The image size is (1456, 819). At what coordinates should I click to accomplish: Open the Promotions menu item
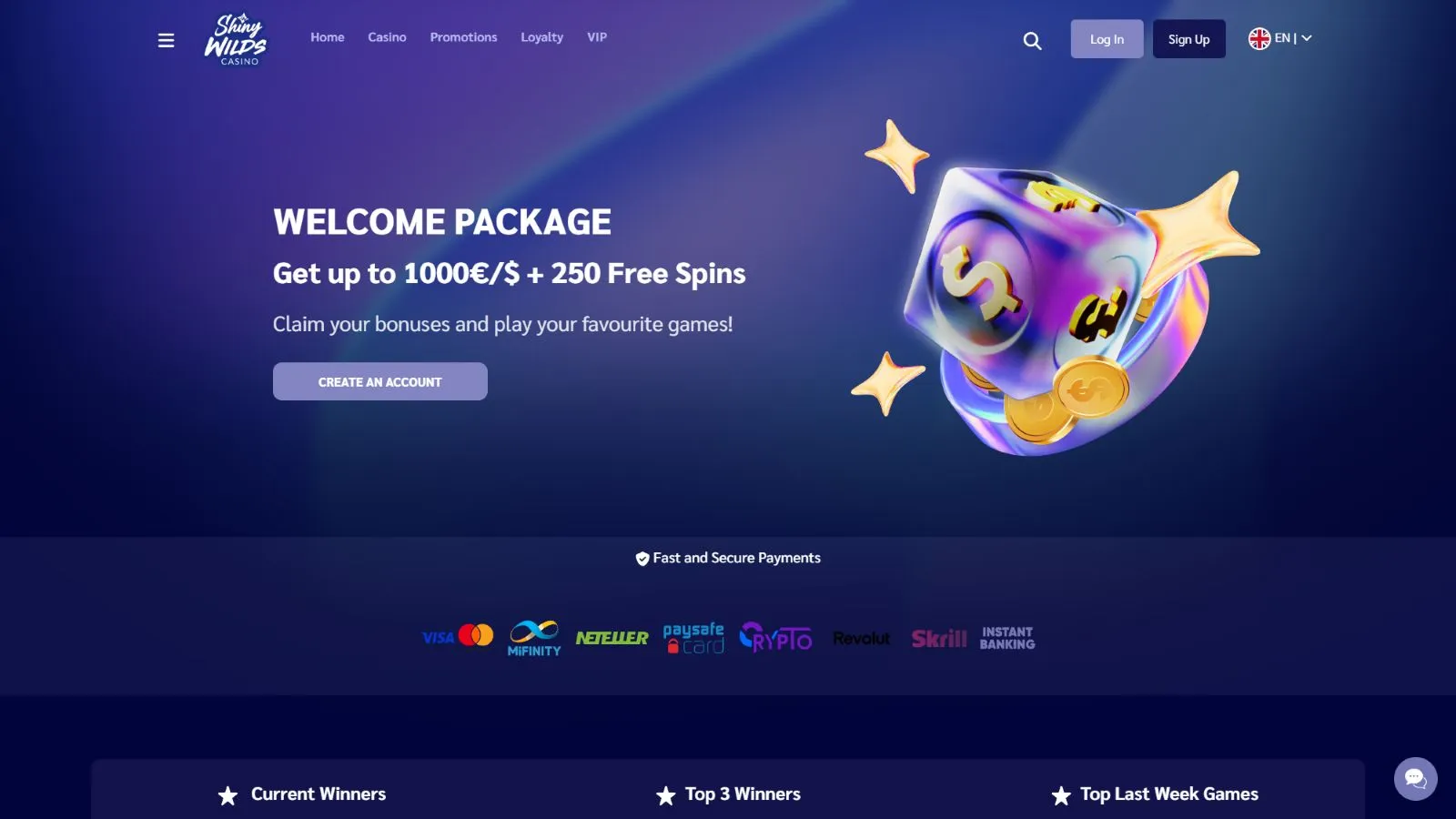463,37
